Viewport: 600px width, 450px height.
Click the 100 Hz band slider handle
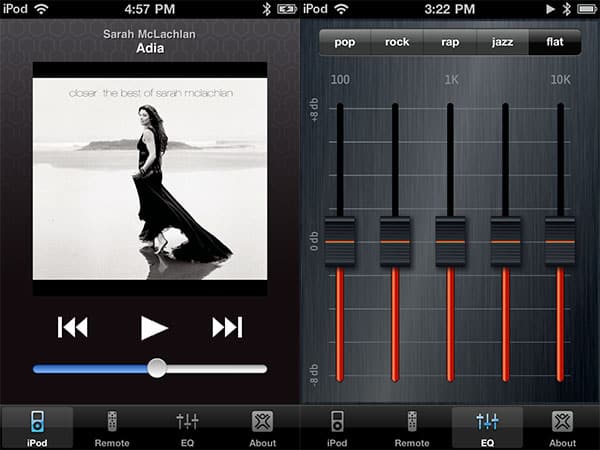click(340, 241)
